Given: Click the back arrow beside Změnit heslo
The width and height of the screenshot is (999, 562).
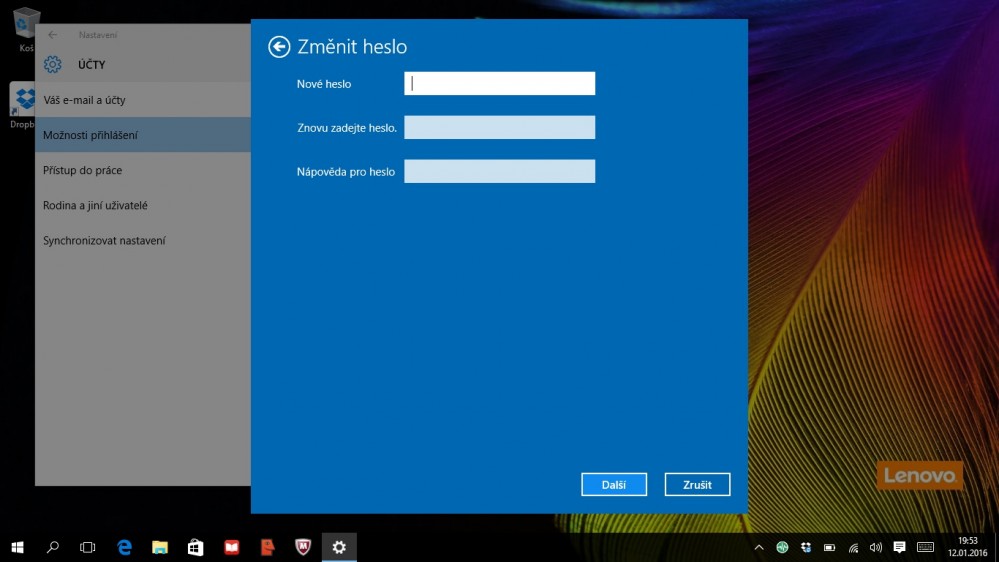Looking at the screenshot, I should (x=279, y=47).
